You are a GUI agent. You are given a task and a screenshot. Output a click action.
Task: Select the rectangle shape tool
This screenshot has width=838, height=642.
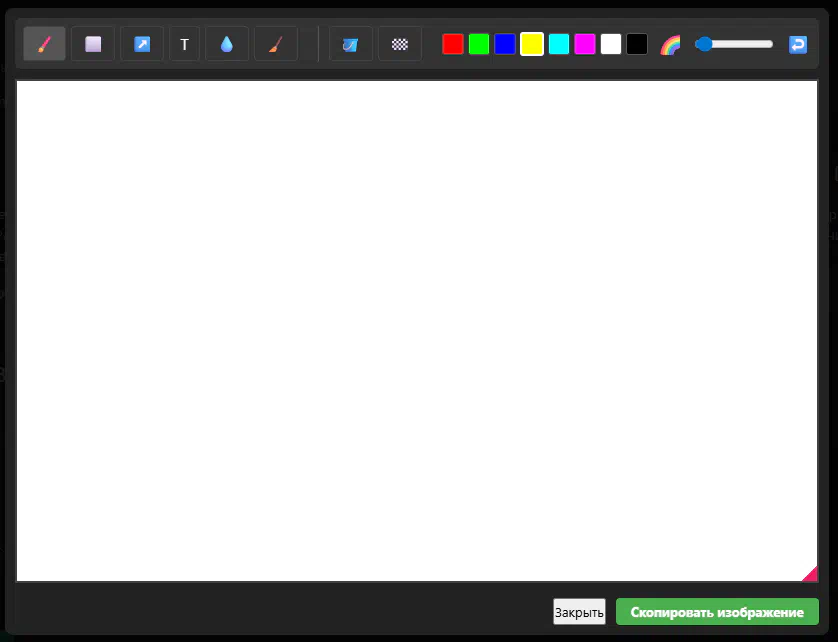click(93, 44)
